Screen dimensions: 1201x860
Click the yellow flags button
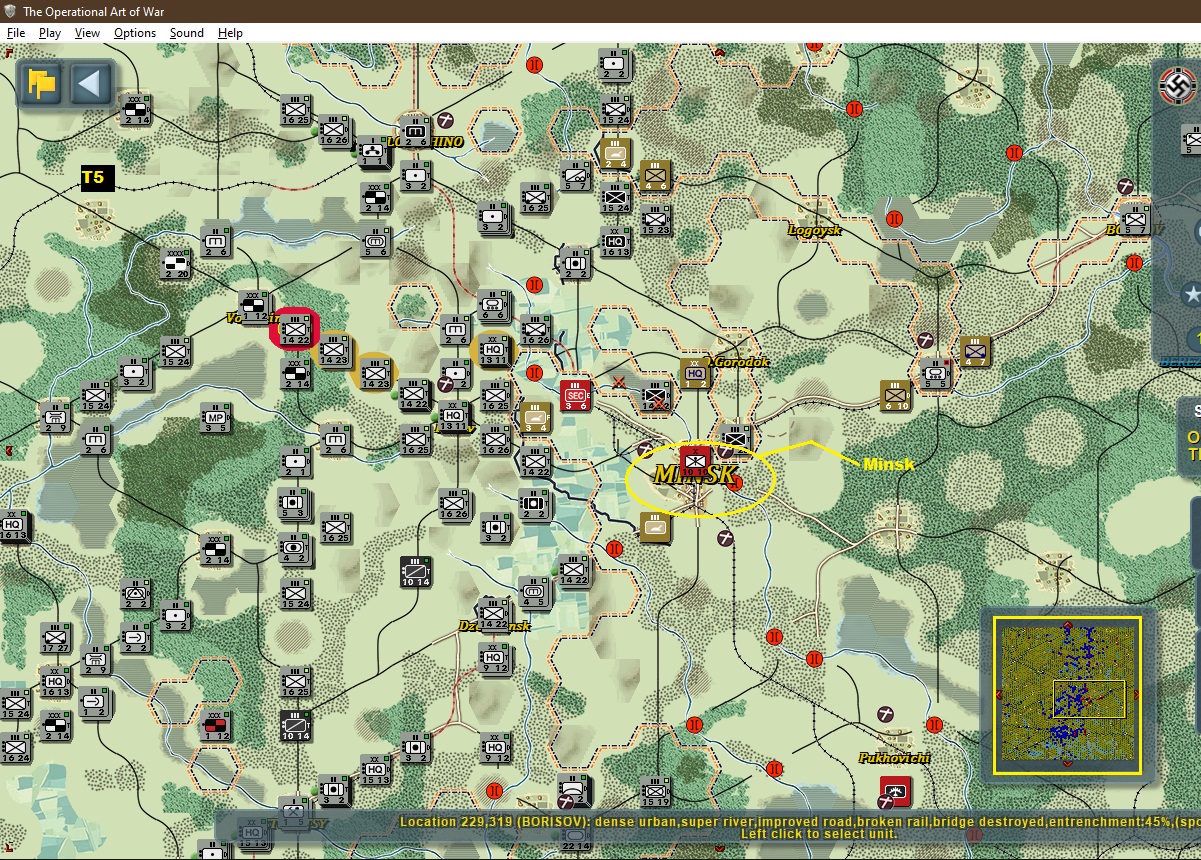pyautogui.click(x=42, y=83)
